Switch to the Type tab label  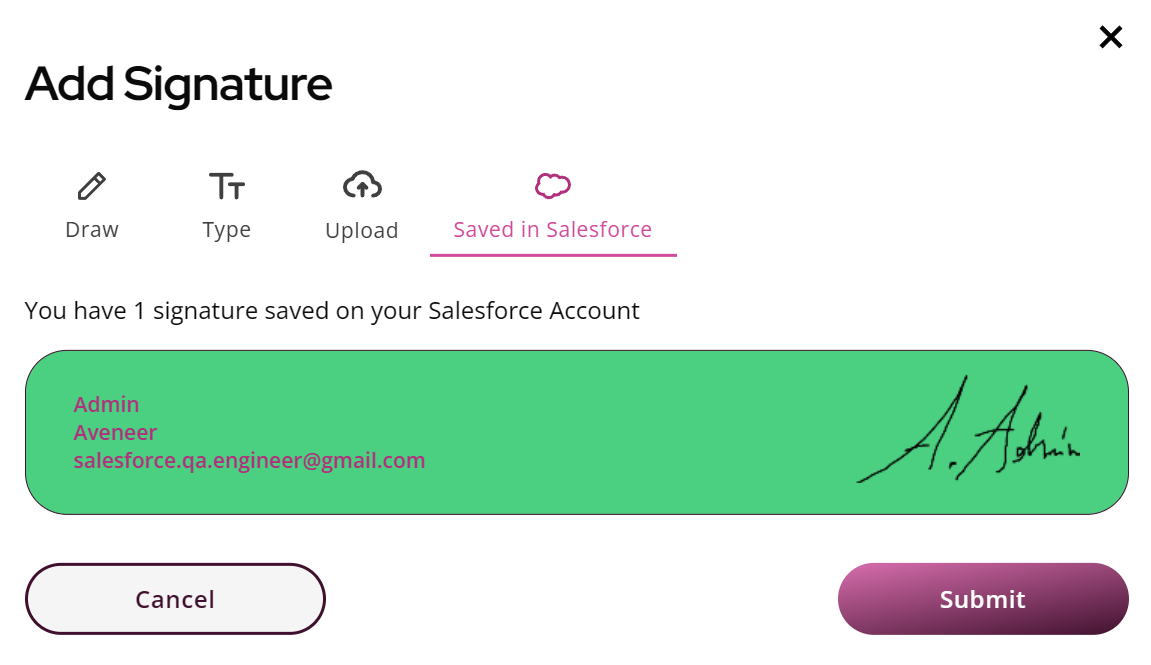227,230
